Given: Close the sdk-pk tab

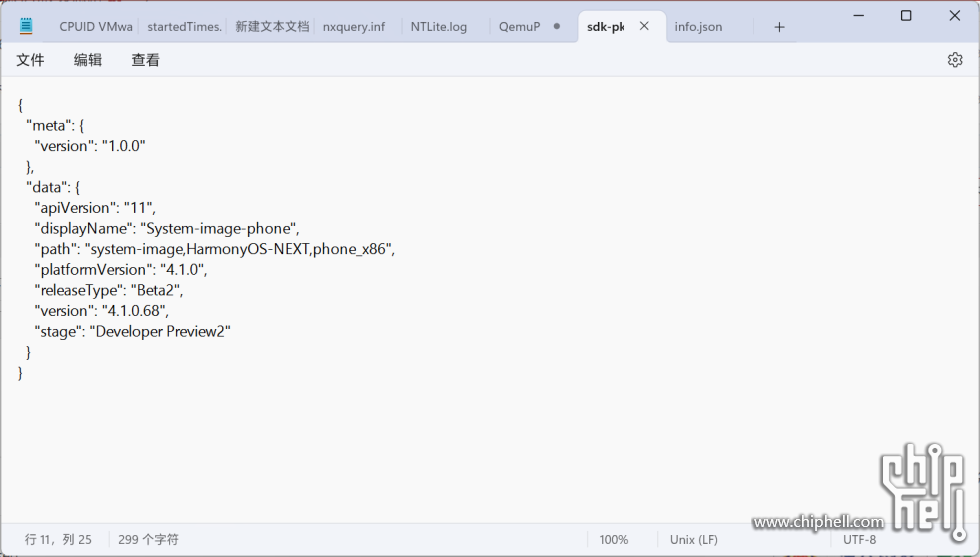Looking at the screenshot, I should click(644, 26).
